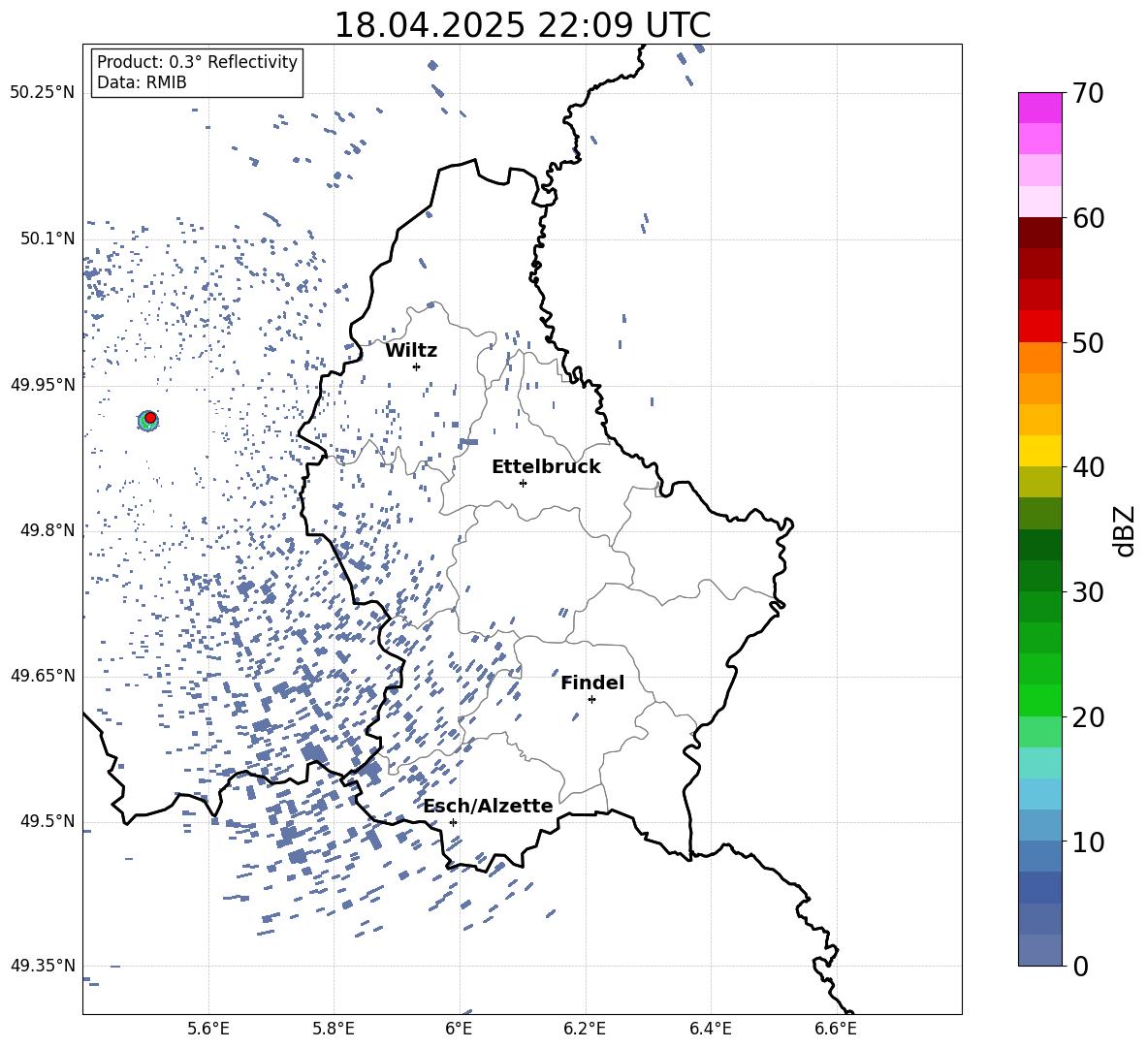Click the 49.65°N latitude label
Image resolution: width=1148 pixels, height=1048 pixels.
[42, 676]
